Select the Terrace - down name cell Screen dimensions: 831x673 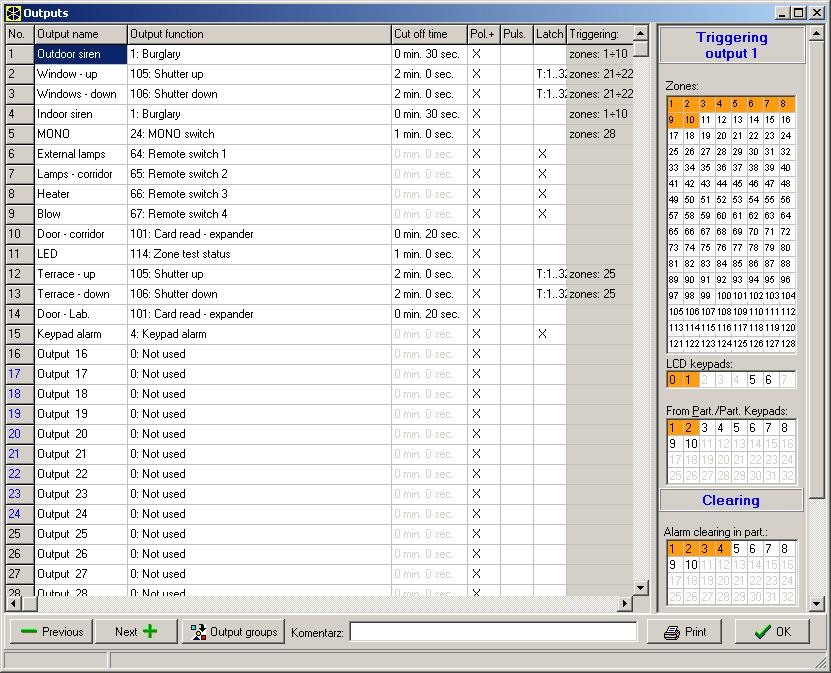click(81, 294)
